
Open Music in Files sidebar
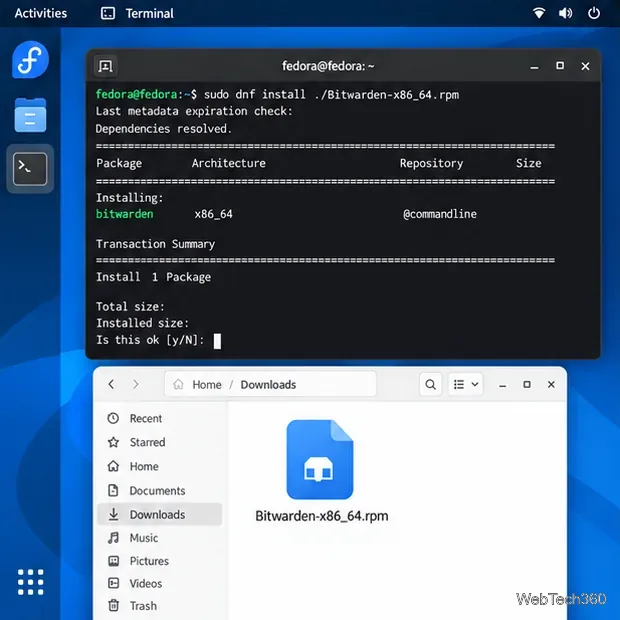(x=159, y=538)
